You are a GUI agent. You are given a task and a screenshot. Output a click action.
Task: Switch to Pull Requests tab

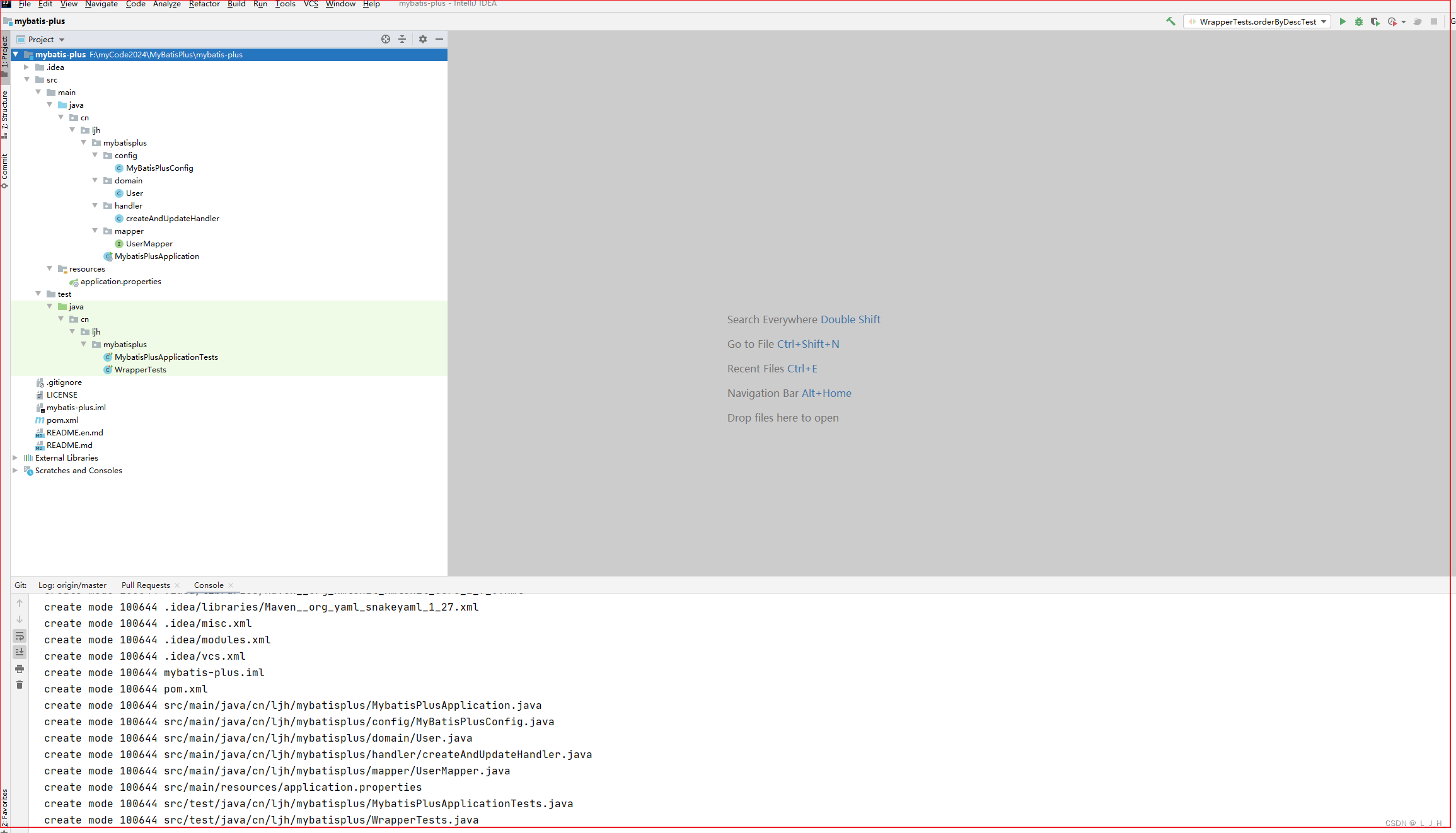point(146,585)
